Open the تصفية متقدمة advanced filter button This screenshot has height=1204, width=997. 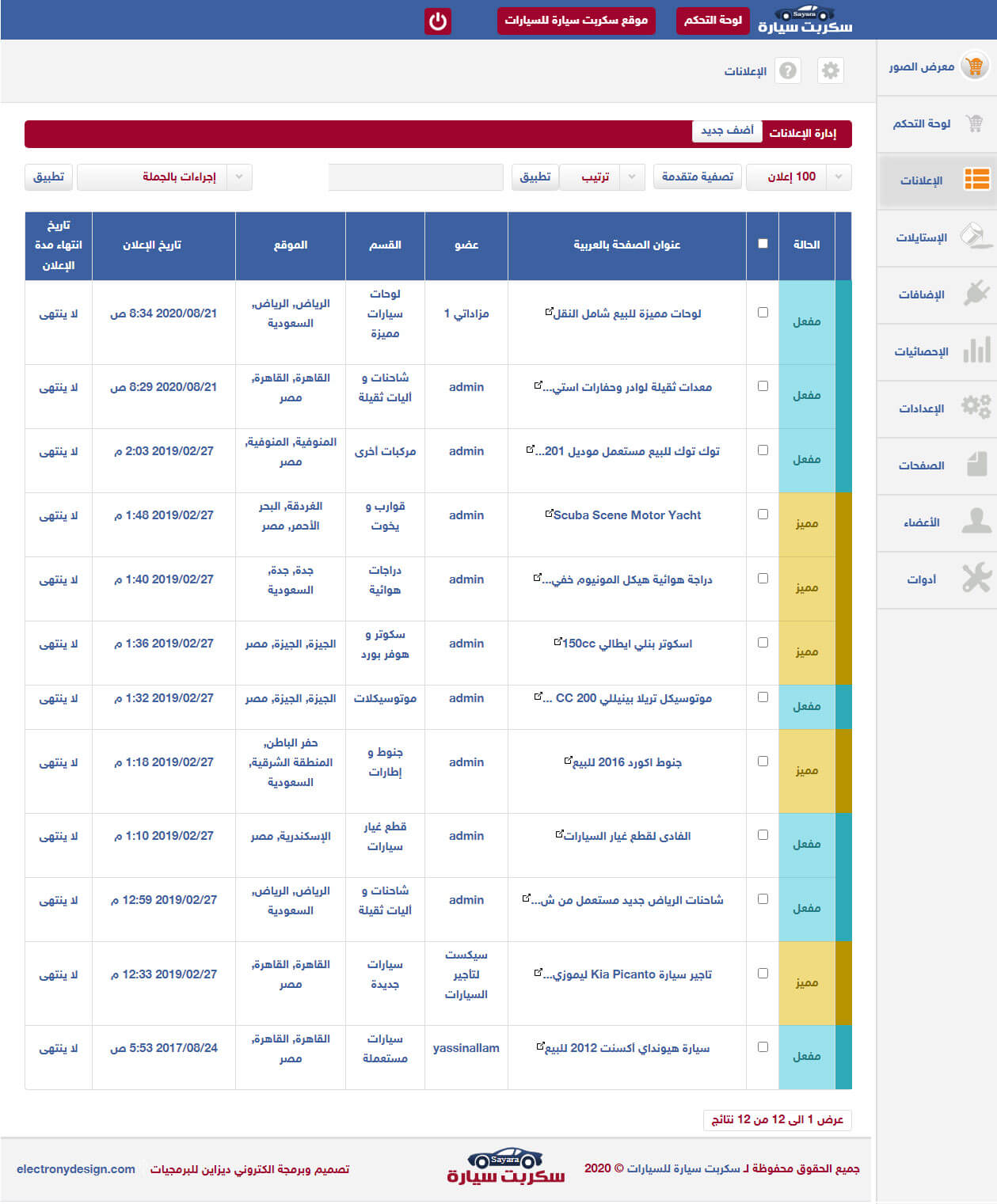697,177
